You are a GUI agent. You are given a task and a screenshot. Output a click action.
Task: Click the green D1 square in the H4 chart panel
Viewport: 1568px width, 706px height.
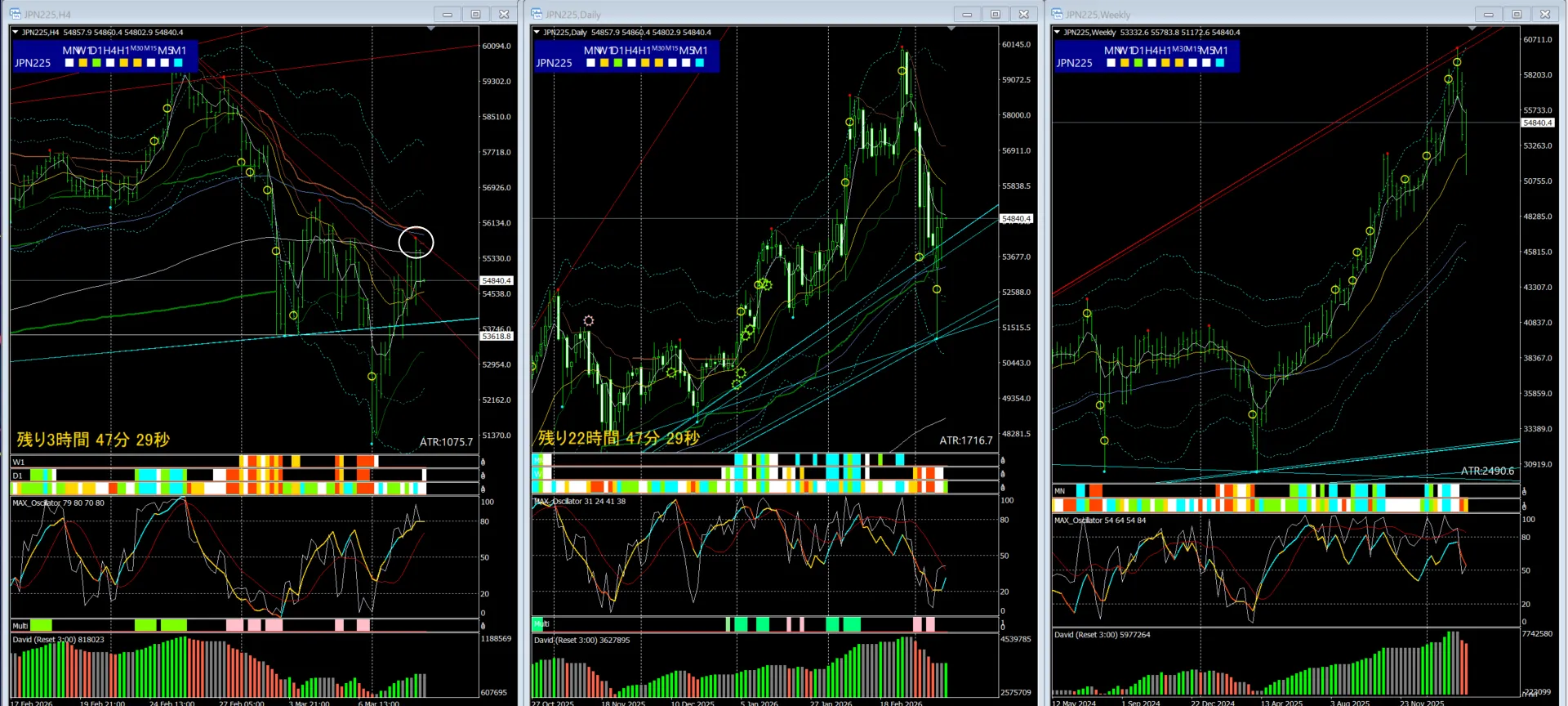point(97,63)
